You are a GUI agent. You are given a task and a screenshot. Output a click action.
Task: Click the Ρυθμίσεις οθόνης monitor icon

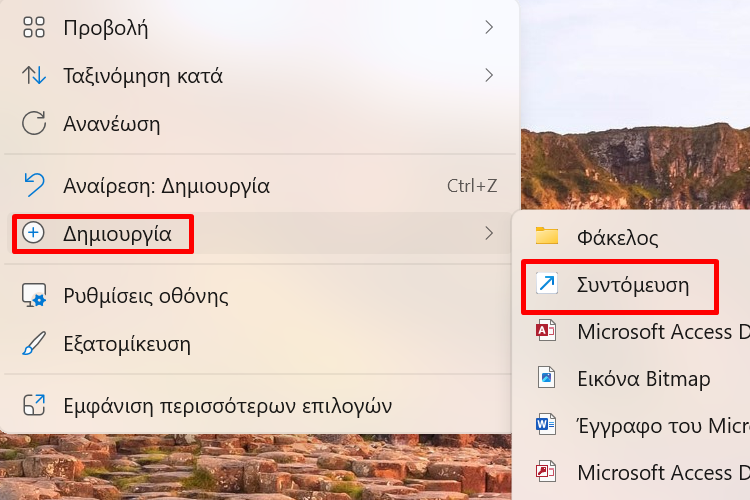(x=34, y=295)
